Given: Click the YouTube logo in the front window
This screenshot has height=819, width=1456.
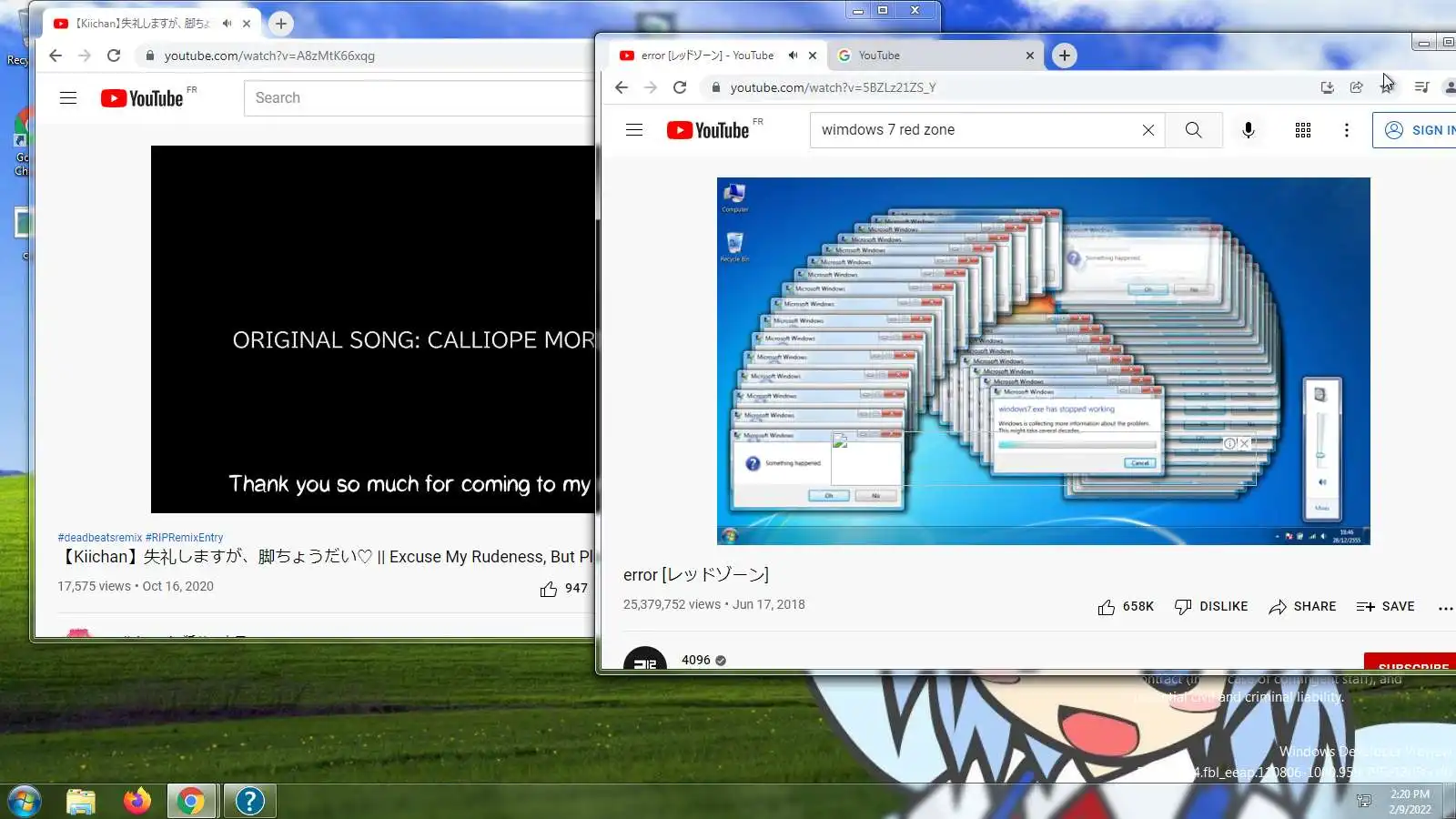Looking at the screenshot, I should [708, 130].
